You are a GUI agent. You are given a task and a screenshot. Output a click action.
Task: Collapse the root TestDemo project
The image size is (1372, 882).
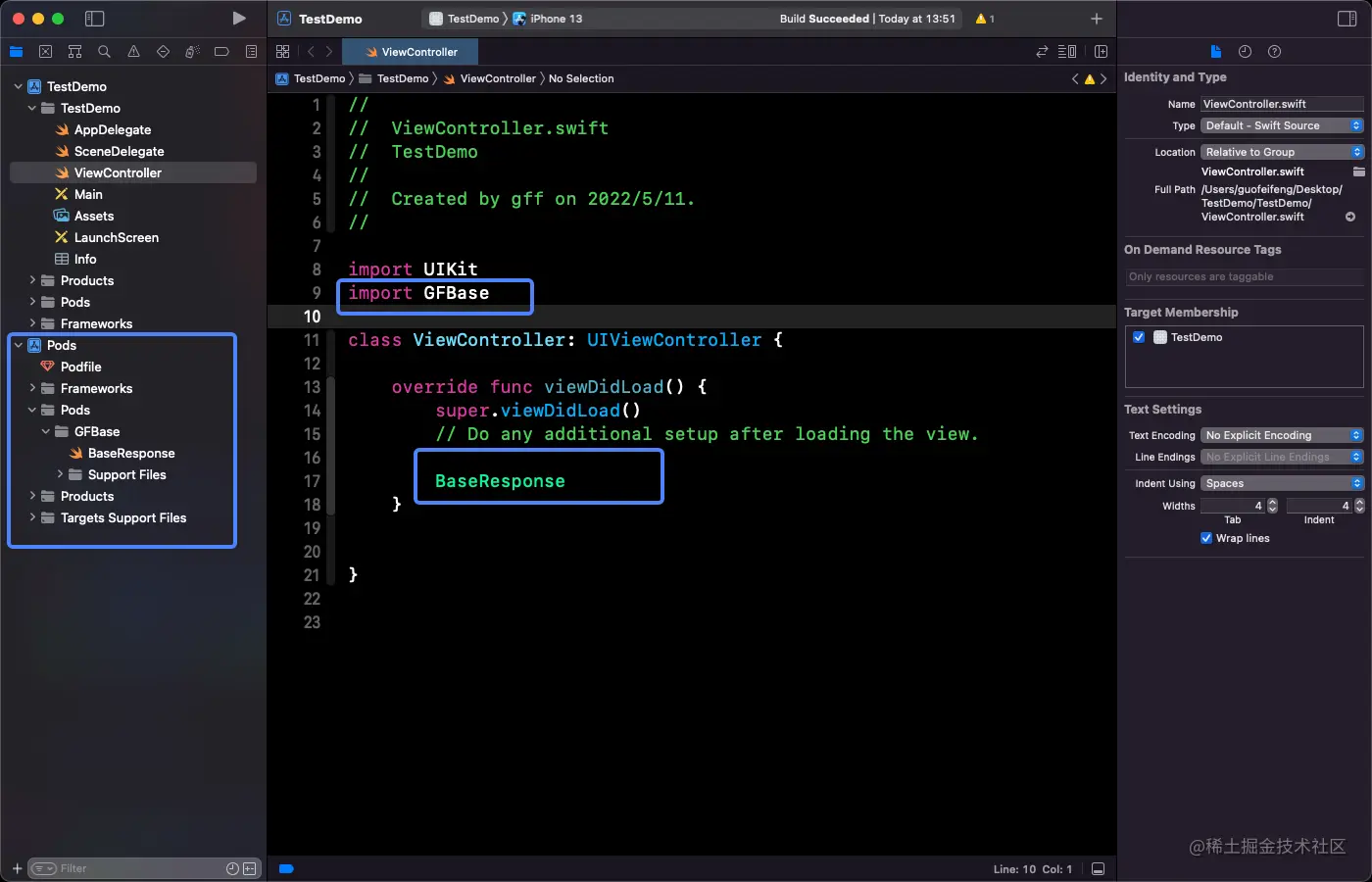(x=19, y=86)
